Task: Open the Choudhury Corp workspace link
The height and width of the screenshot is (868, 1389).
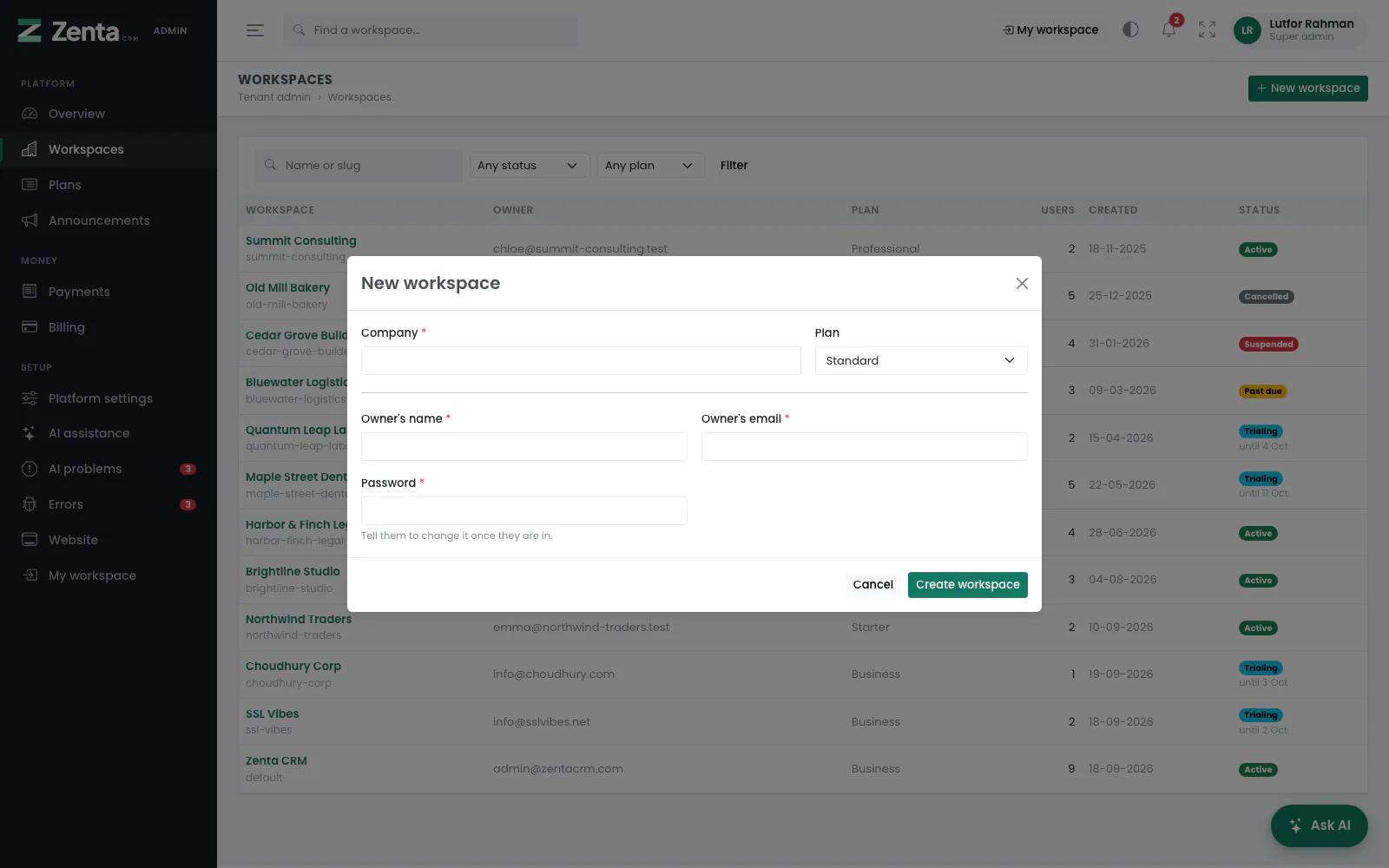Action: pos(293,667)
